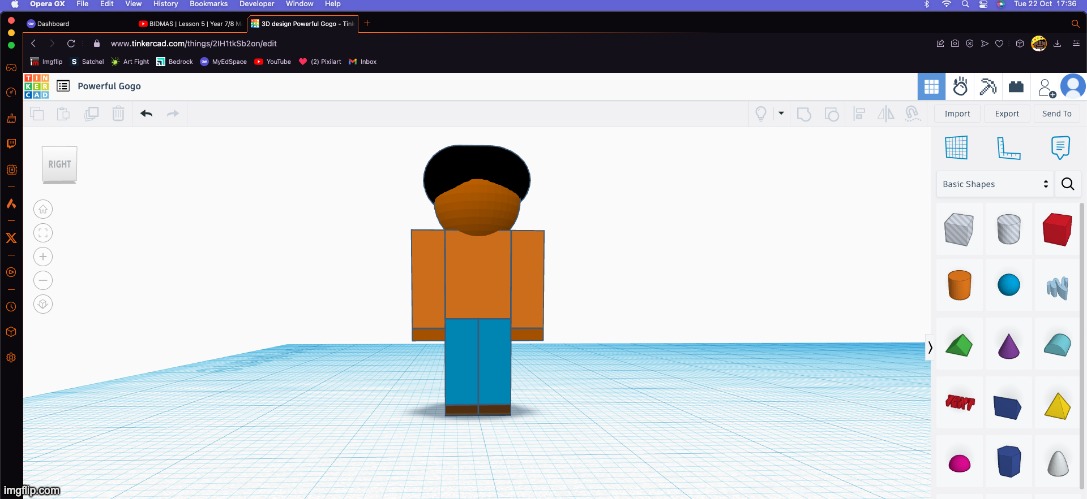1087x499 pixels.
Task: Toggle perspective/orthographic view cube button
Action: pos(43,304)
